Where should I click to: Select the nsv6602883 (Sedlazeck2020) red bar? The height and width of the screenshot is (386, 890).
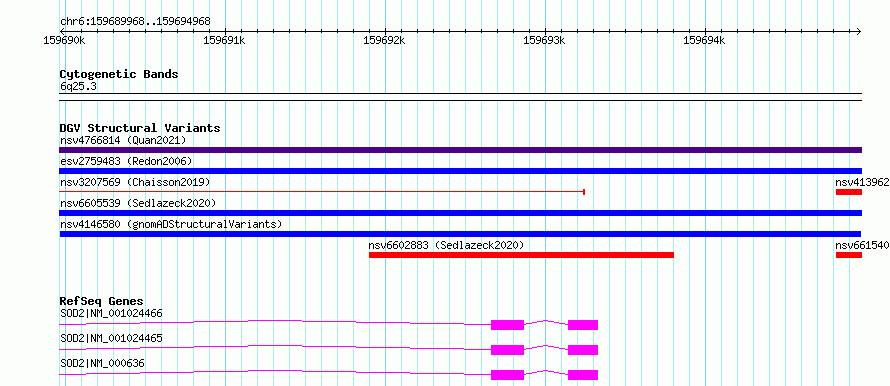pos(521,255)
